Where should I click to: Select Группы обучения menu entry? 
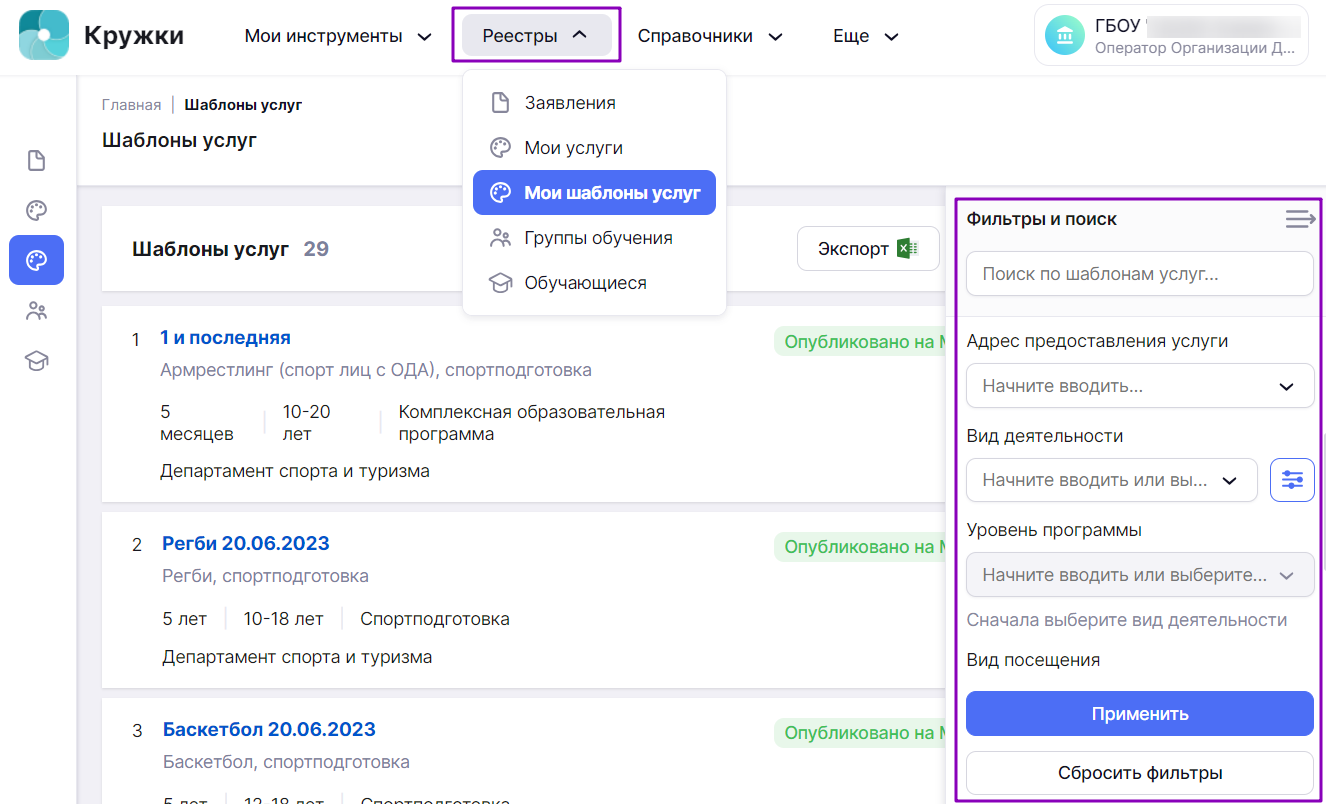[594, 238]
